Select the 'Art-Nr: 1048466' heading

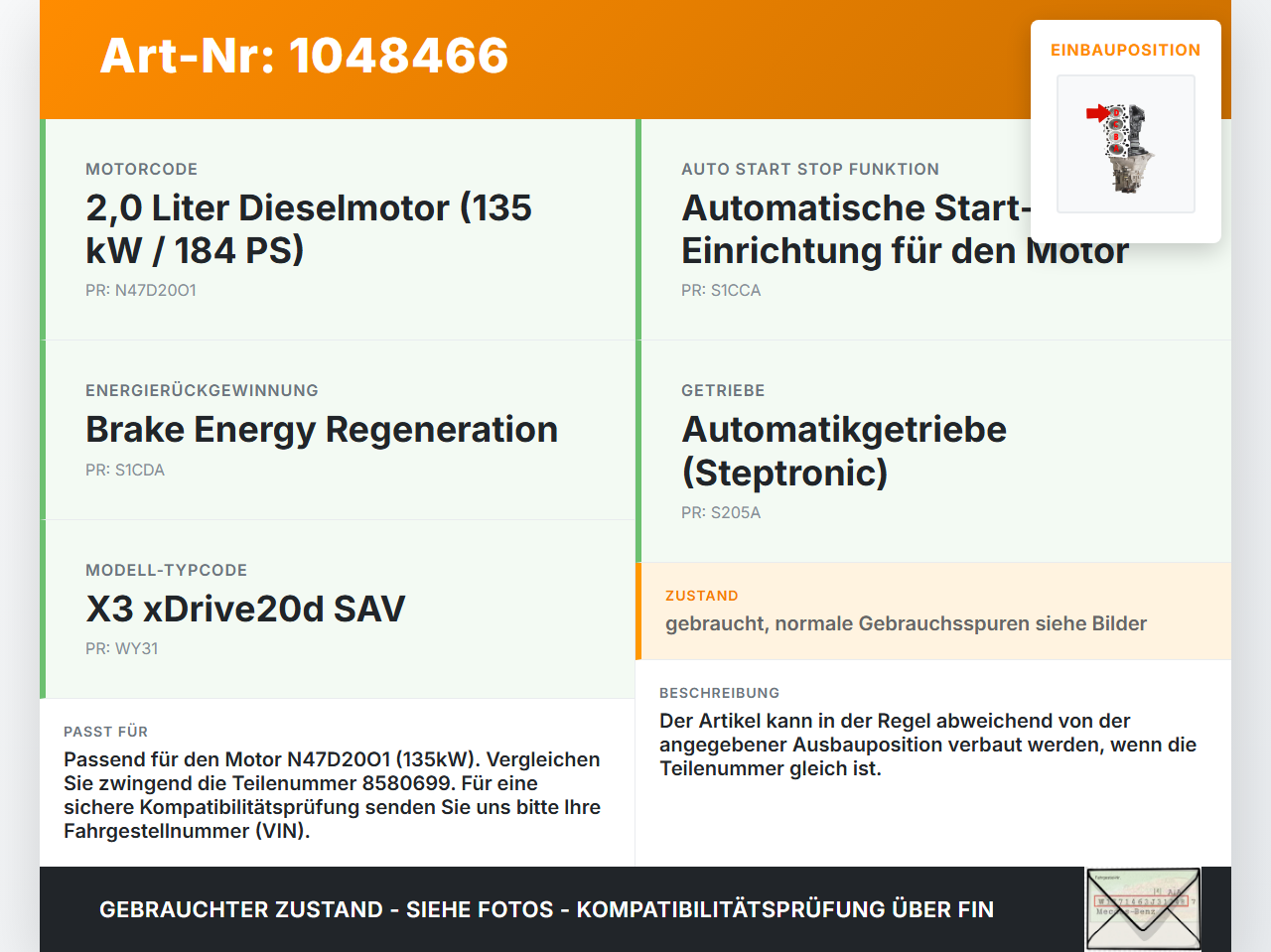[304, 56]
